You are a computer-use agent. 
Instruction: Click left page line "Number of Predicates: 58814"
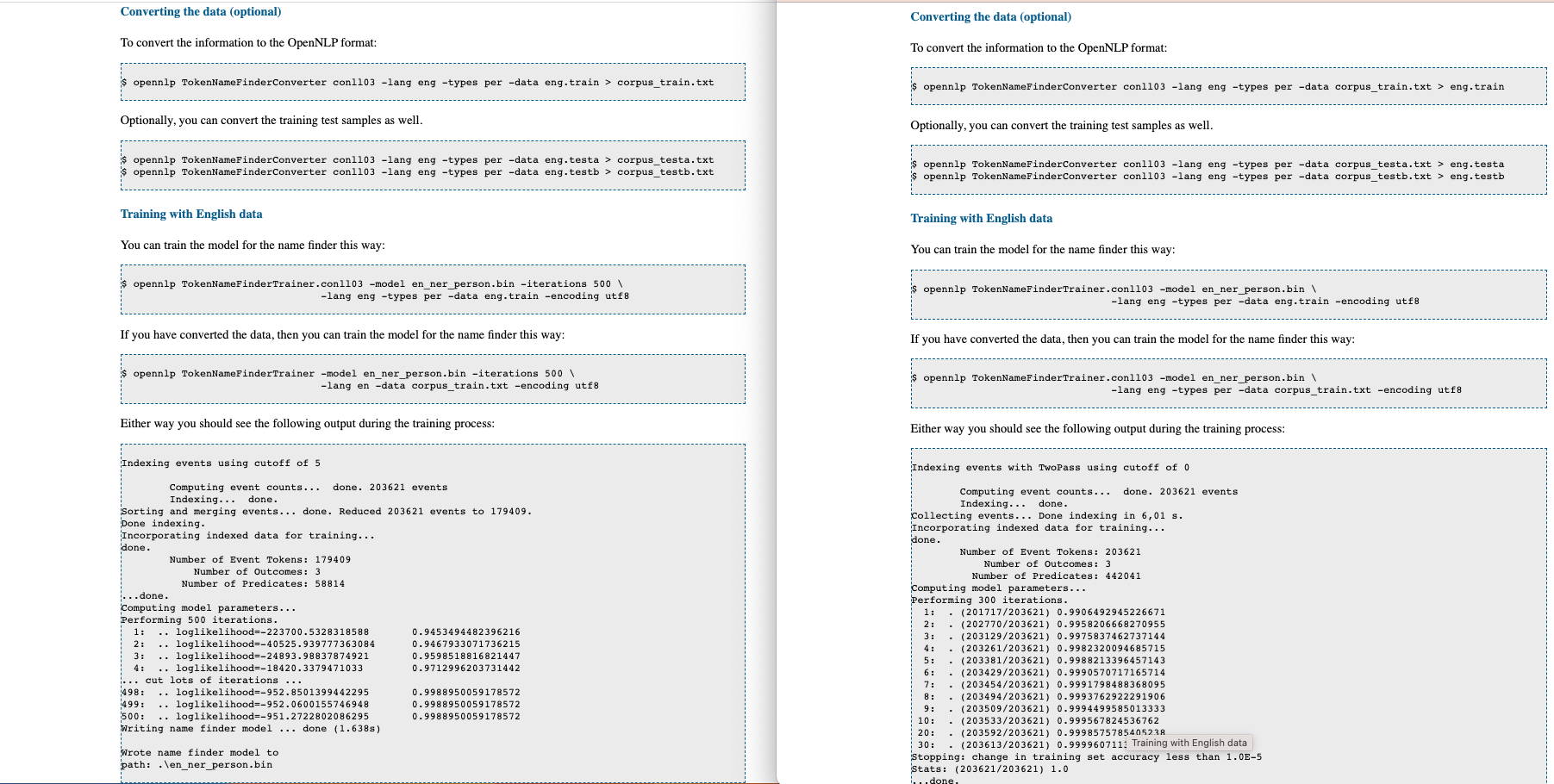click(263, 584)
